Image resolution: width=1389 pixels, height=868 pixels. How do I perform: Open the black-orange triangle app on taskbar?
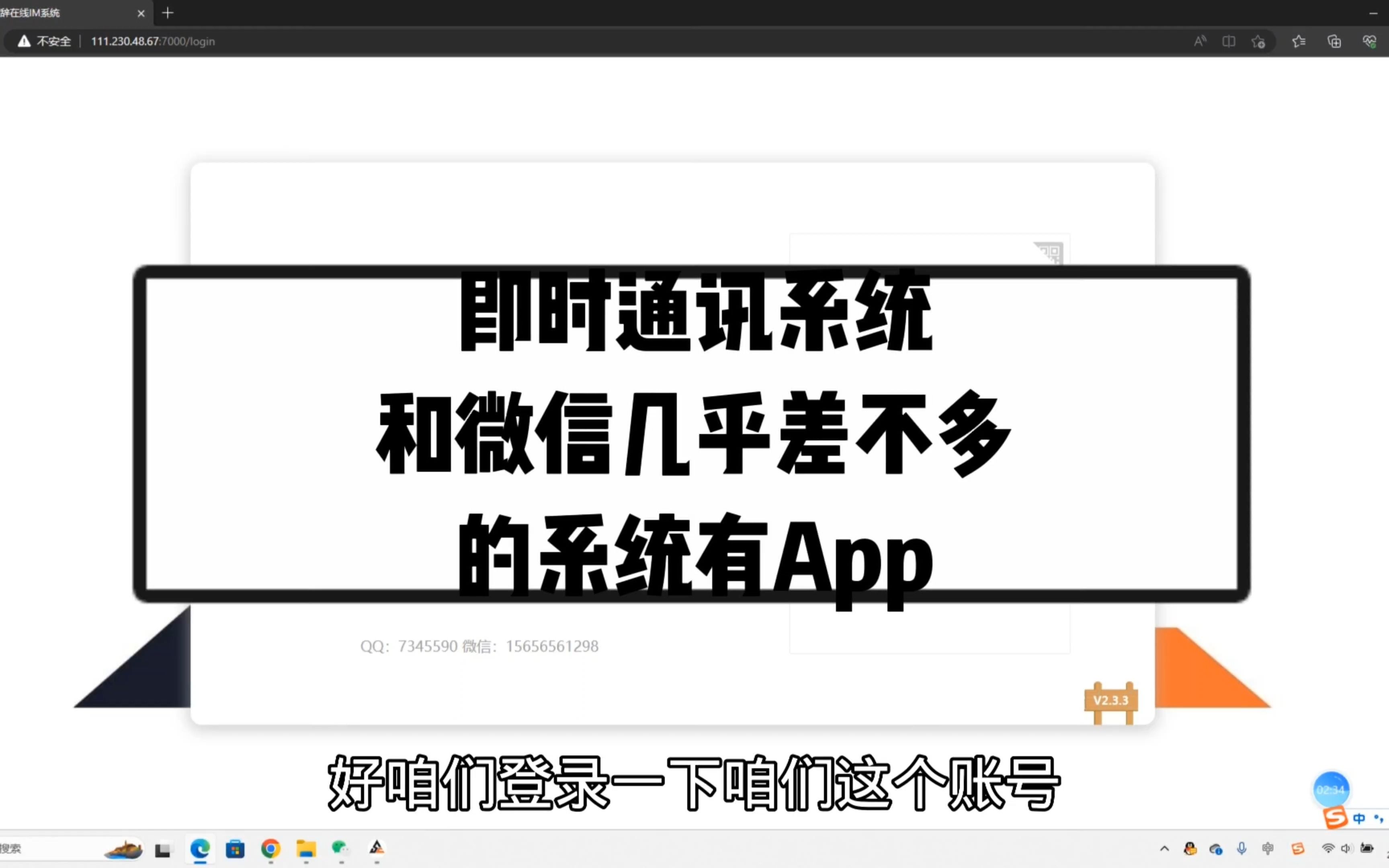pyautogui.click(x=377, y=848)
